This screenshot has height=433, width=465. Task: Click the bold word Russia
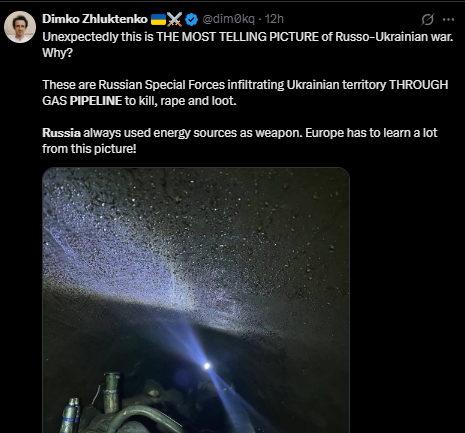(61, 133)
